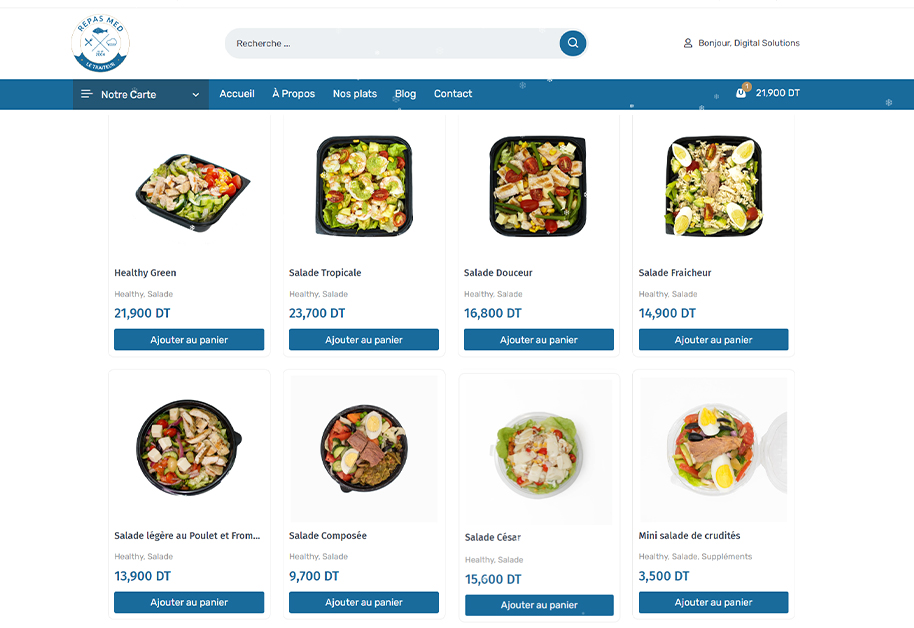Image resolution: width=914 pixels, height=628 pixels.
Task: Click the user account icon
Action: [x=688, y=43]
